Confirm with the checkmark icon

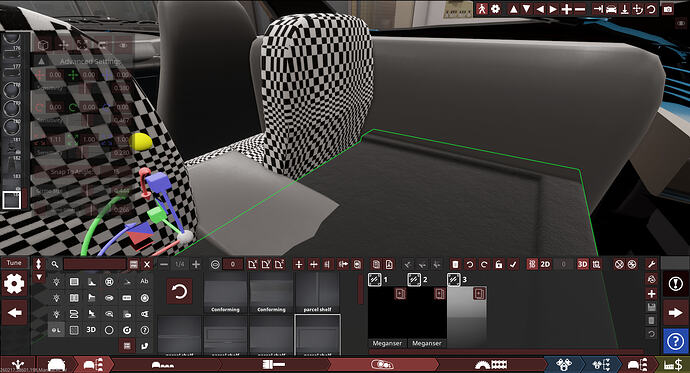click(x=513, y=264)
